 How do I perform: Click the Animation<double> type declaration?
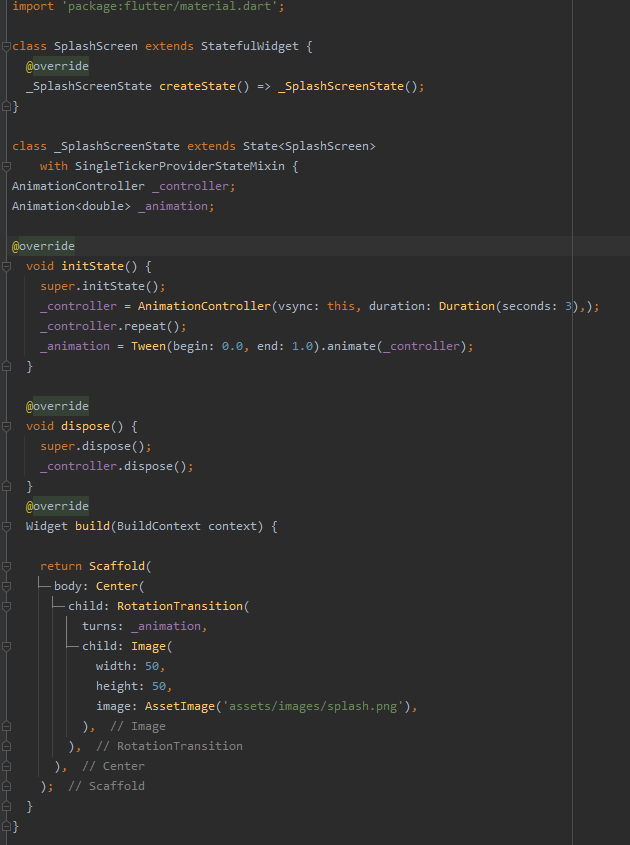click(x=71, y=206)
